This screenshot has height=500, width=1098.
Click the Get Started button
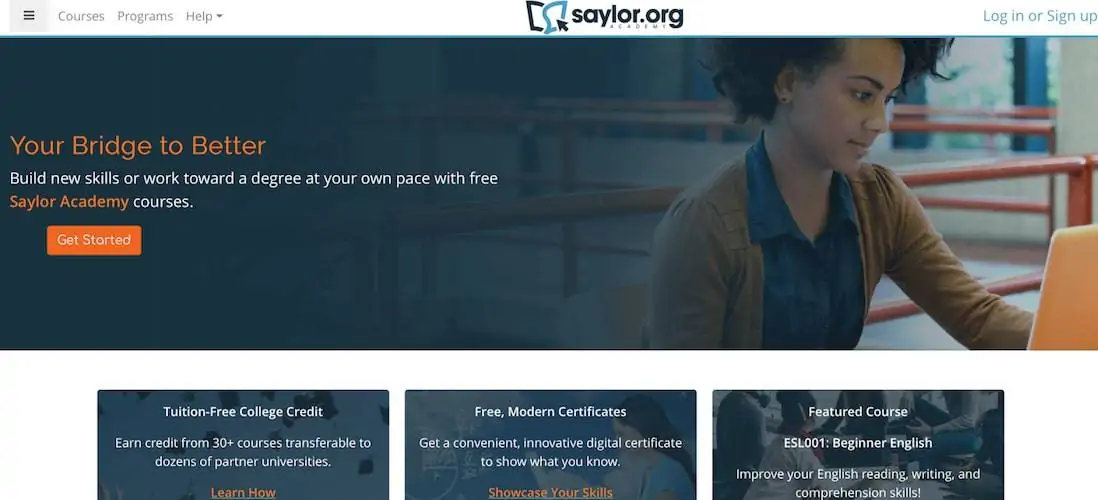coord(94,240)
